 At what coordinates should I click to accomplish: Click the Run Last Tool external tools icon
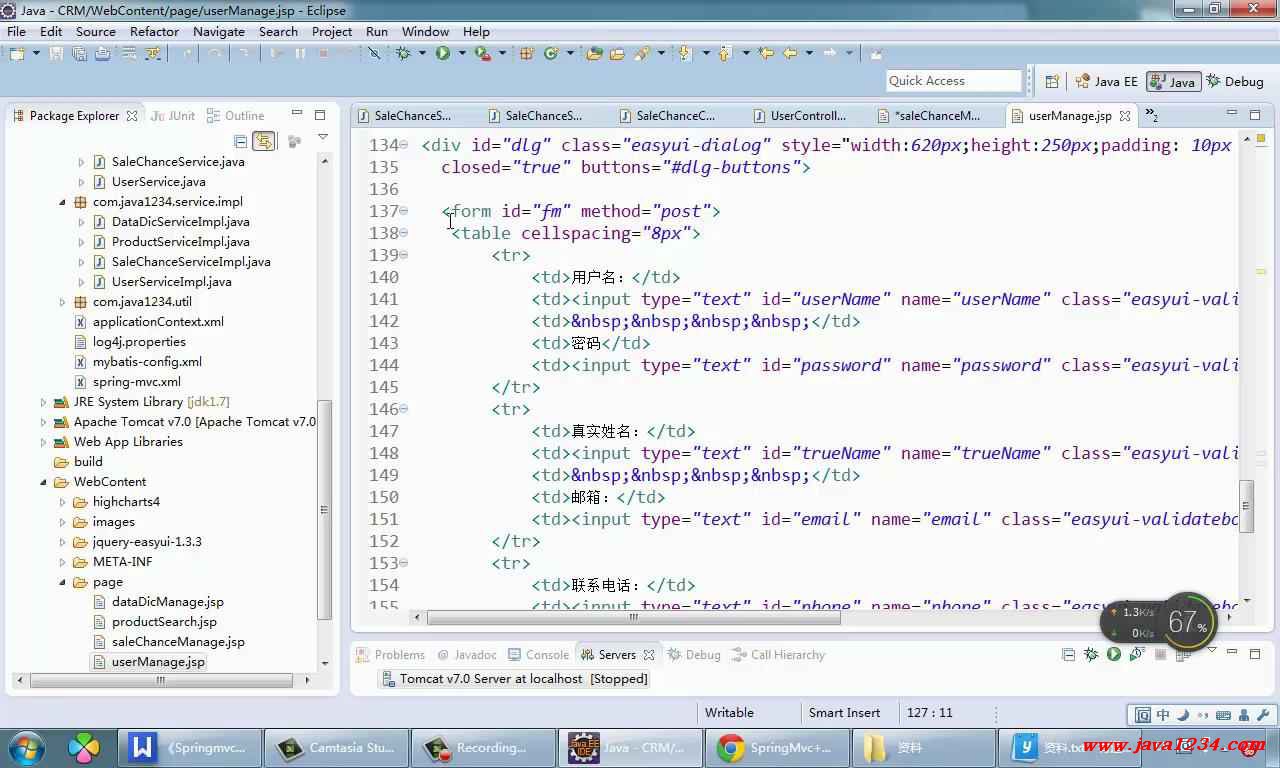(x=483, y=54)
